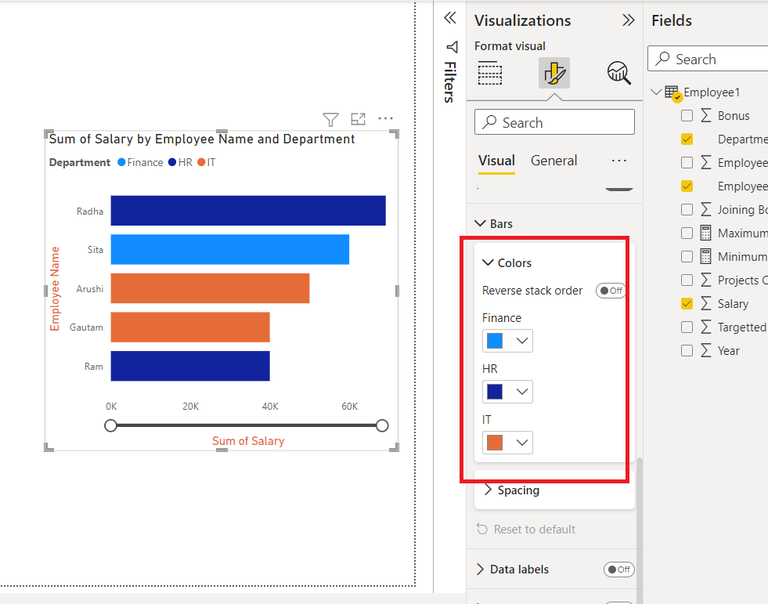Click sigma icon next to Joining Bonus field
The width and height of the screenshot is (768, 604).
click(x=706, y=210)
